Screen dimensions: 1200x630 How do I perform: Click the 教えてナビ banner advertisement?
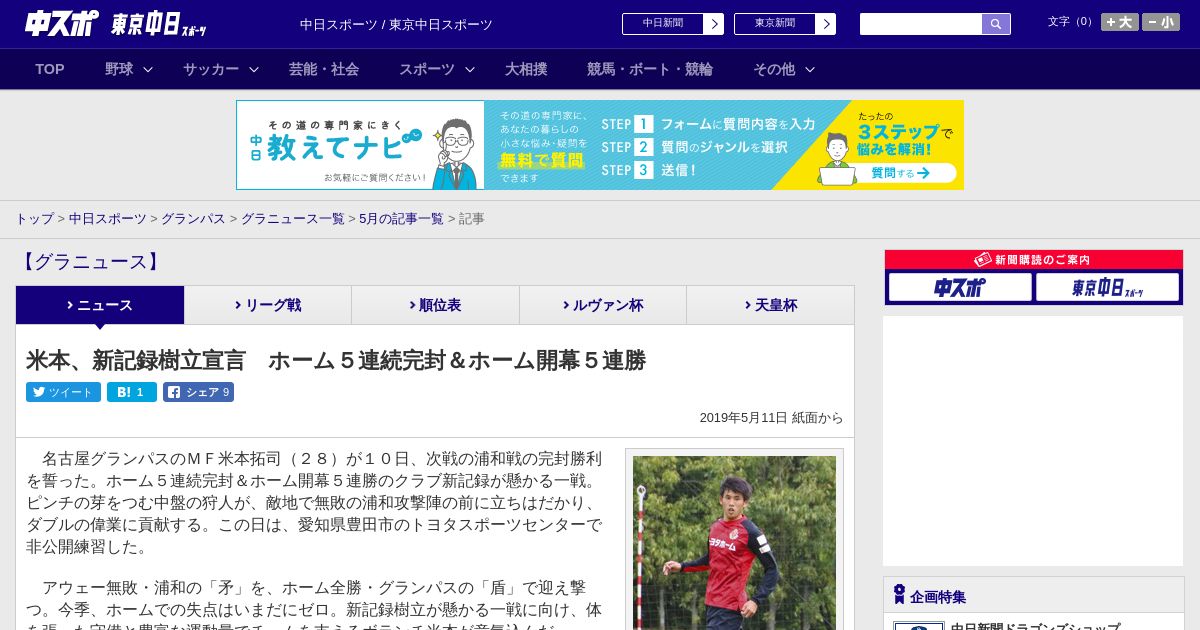[x=600, y=145]
